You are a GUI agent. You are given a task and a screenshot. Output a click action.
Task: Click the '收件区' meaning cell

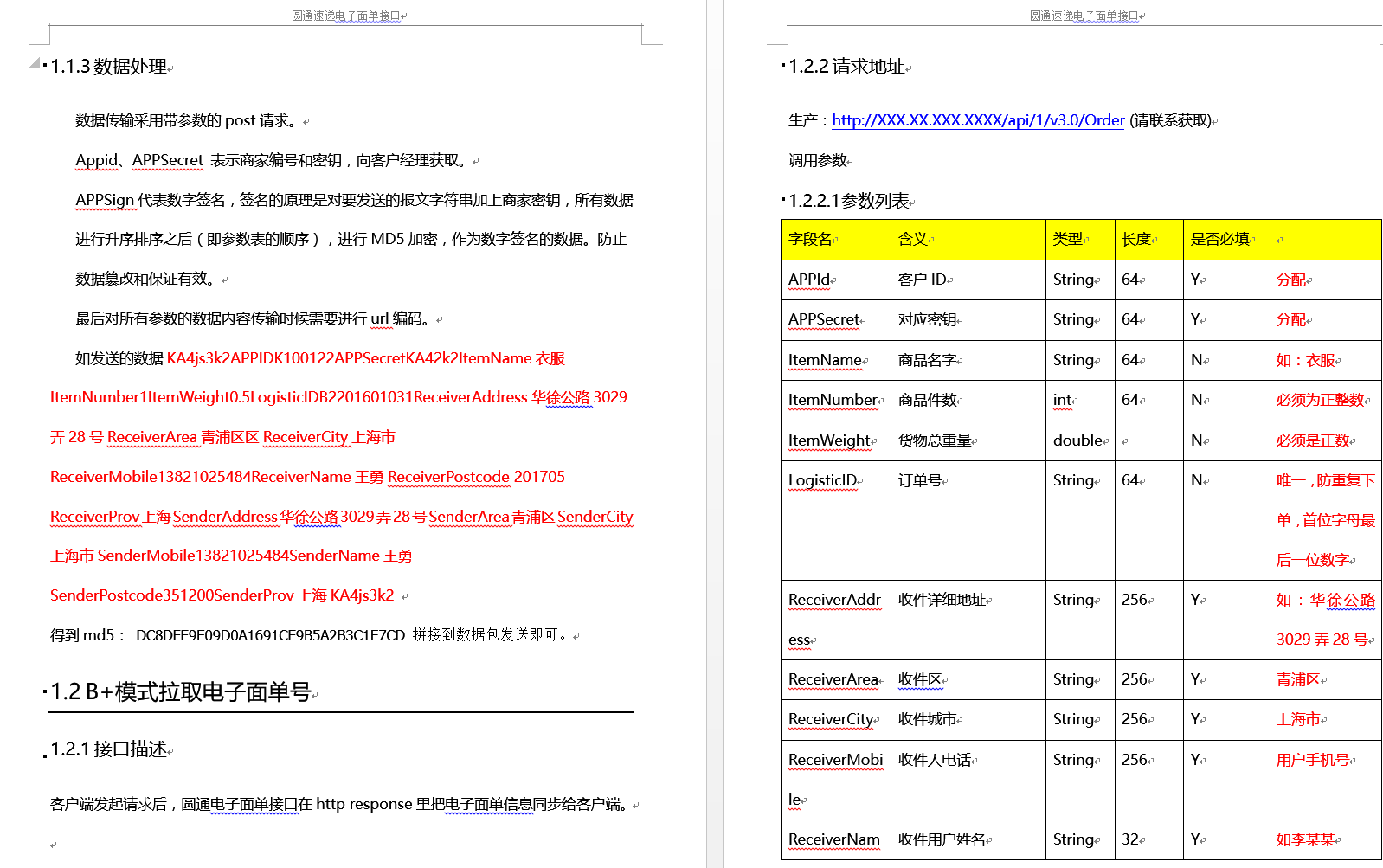click(x=968, y=679)
